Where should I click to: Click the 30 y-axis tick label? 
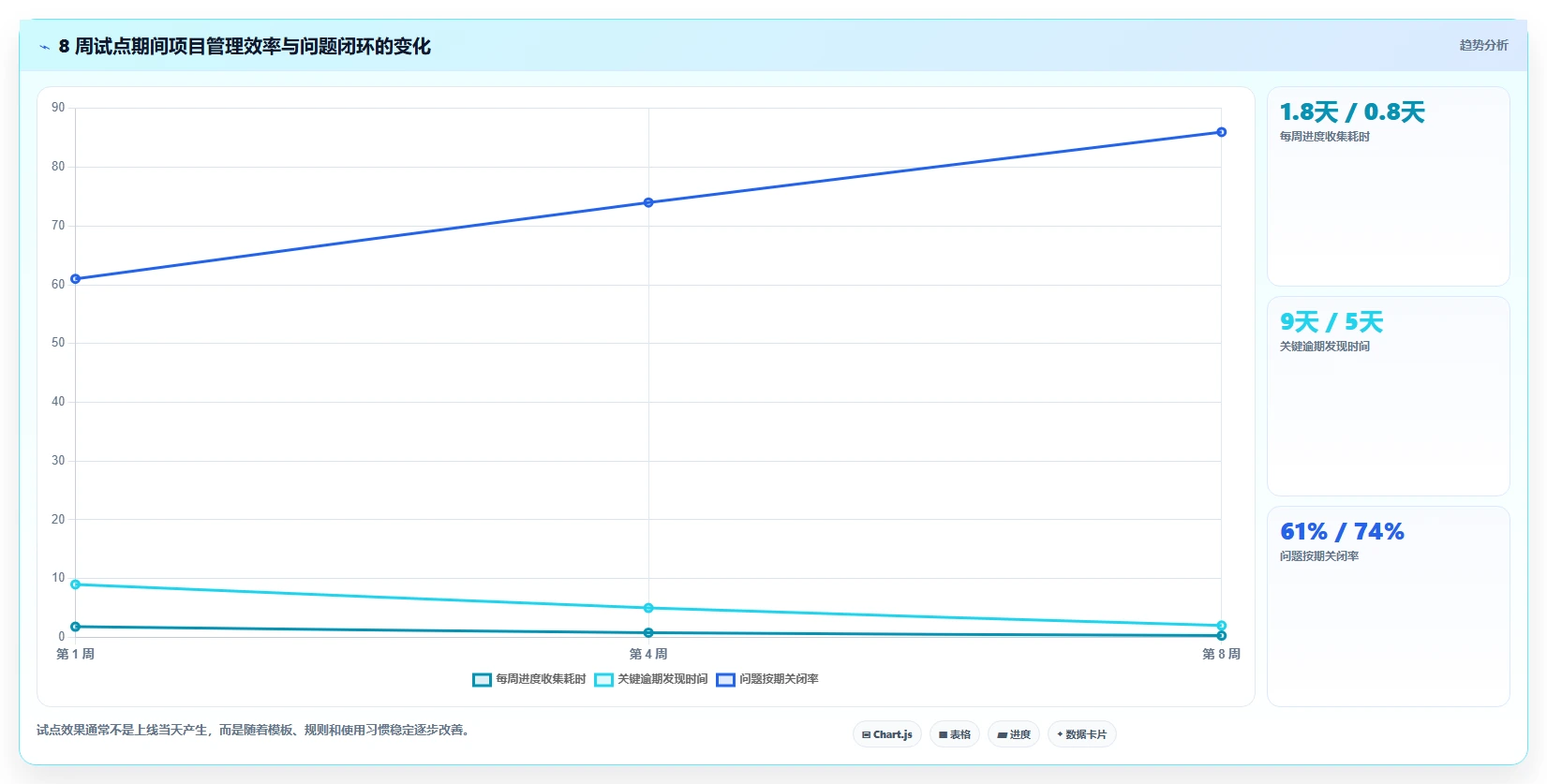click(58, 461)
